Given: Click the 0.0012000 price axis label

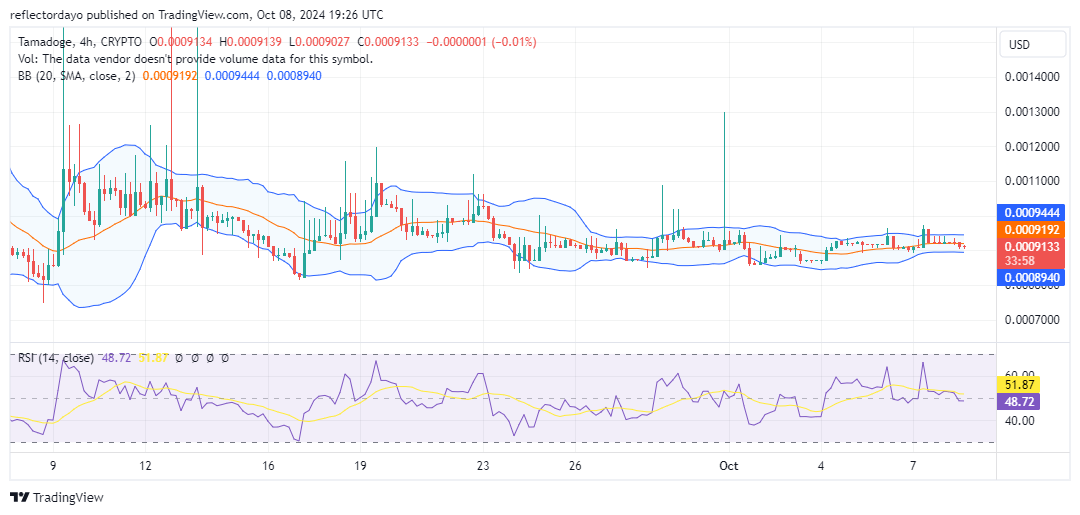Looking at the screenshot, I should coord(1031,147).
